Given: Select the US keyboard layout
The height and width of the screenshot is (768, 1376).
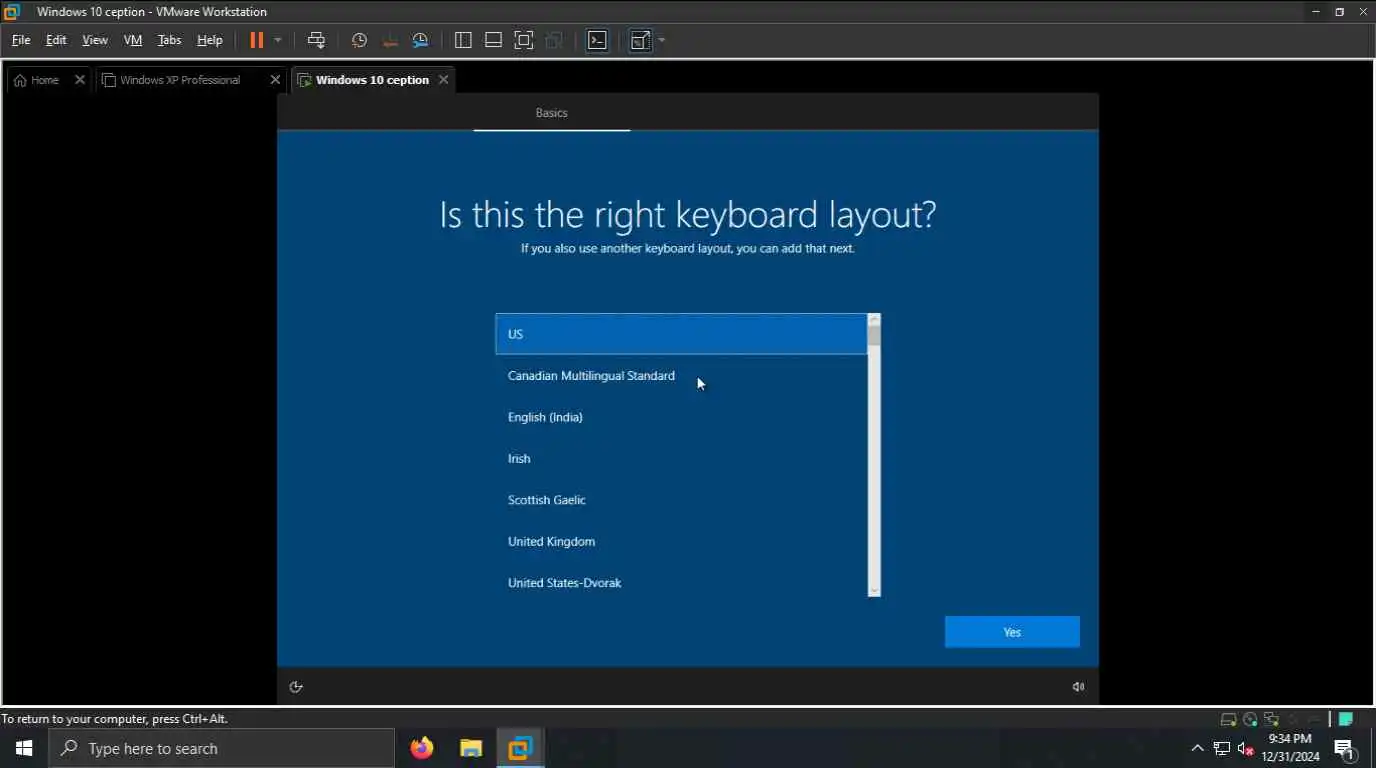Looking at the screenshot, I should [681, 334].
